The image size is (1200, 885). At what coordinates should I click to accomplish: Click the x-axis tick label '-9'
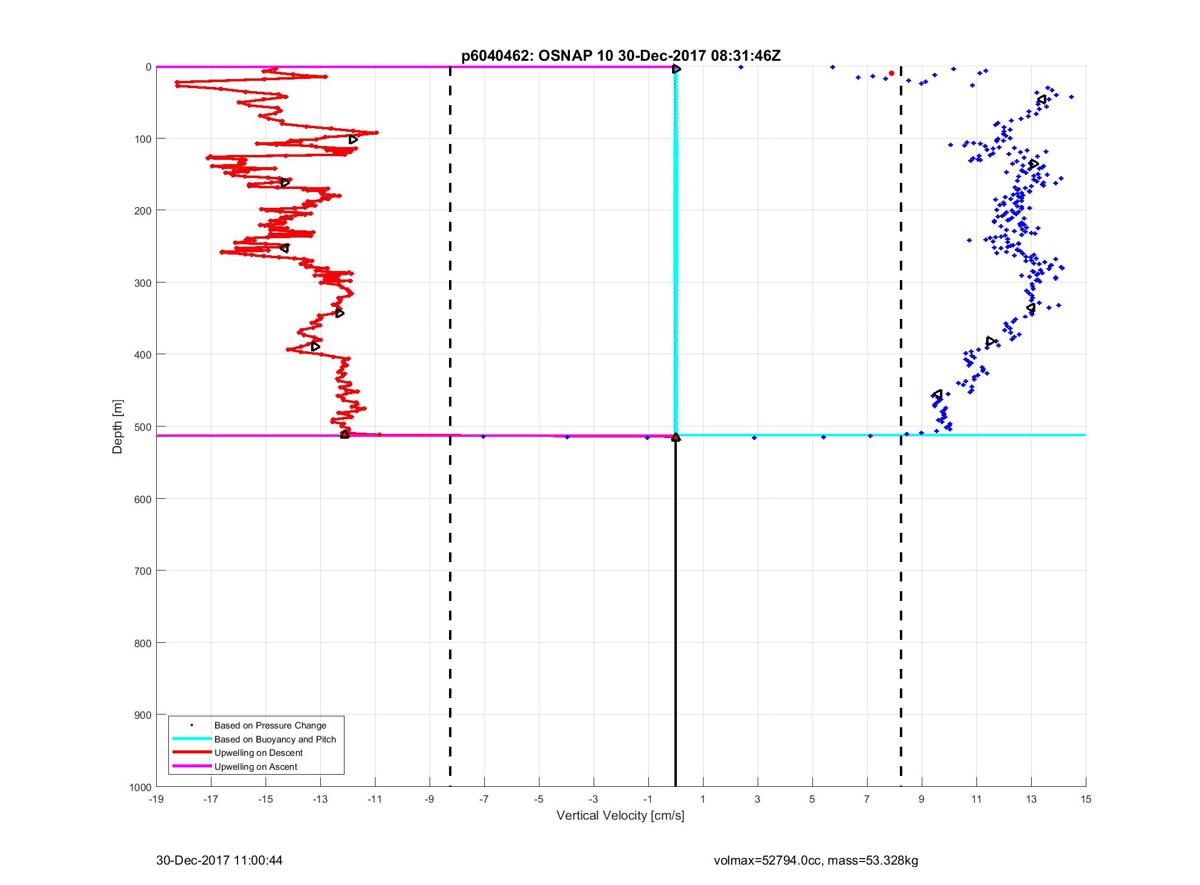430,799
